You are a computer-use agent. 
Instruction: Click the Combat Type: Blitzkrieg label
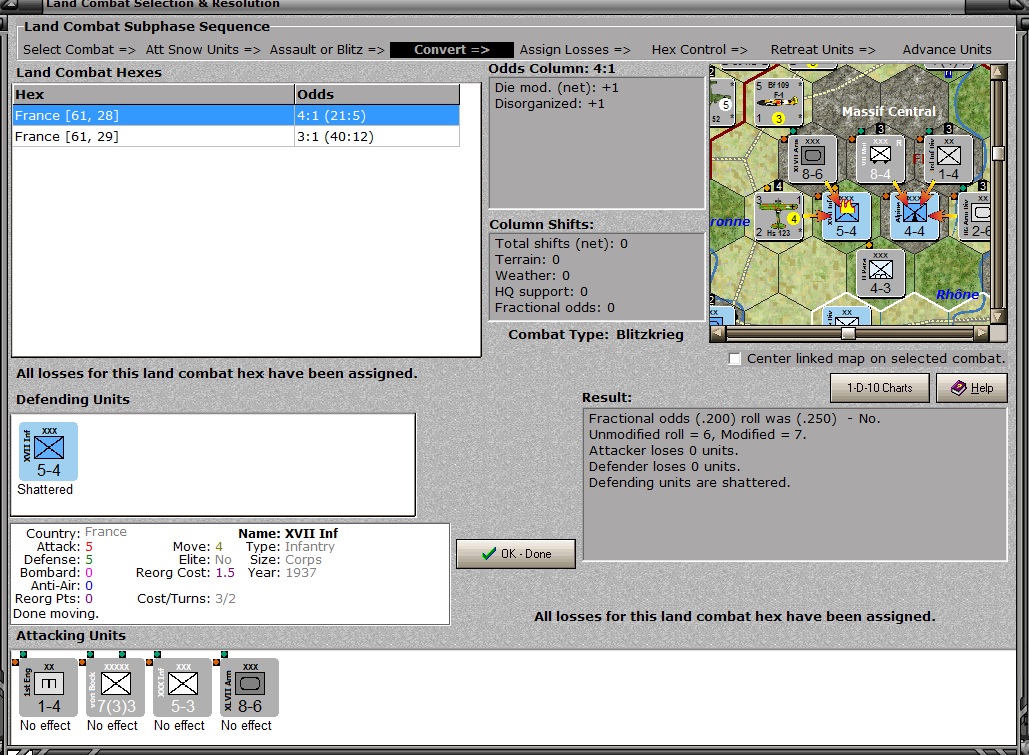click(x=596, y=335)
